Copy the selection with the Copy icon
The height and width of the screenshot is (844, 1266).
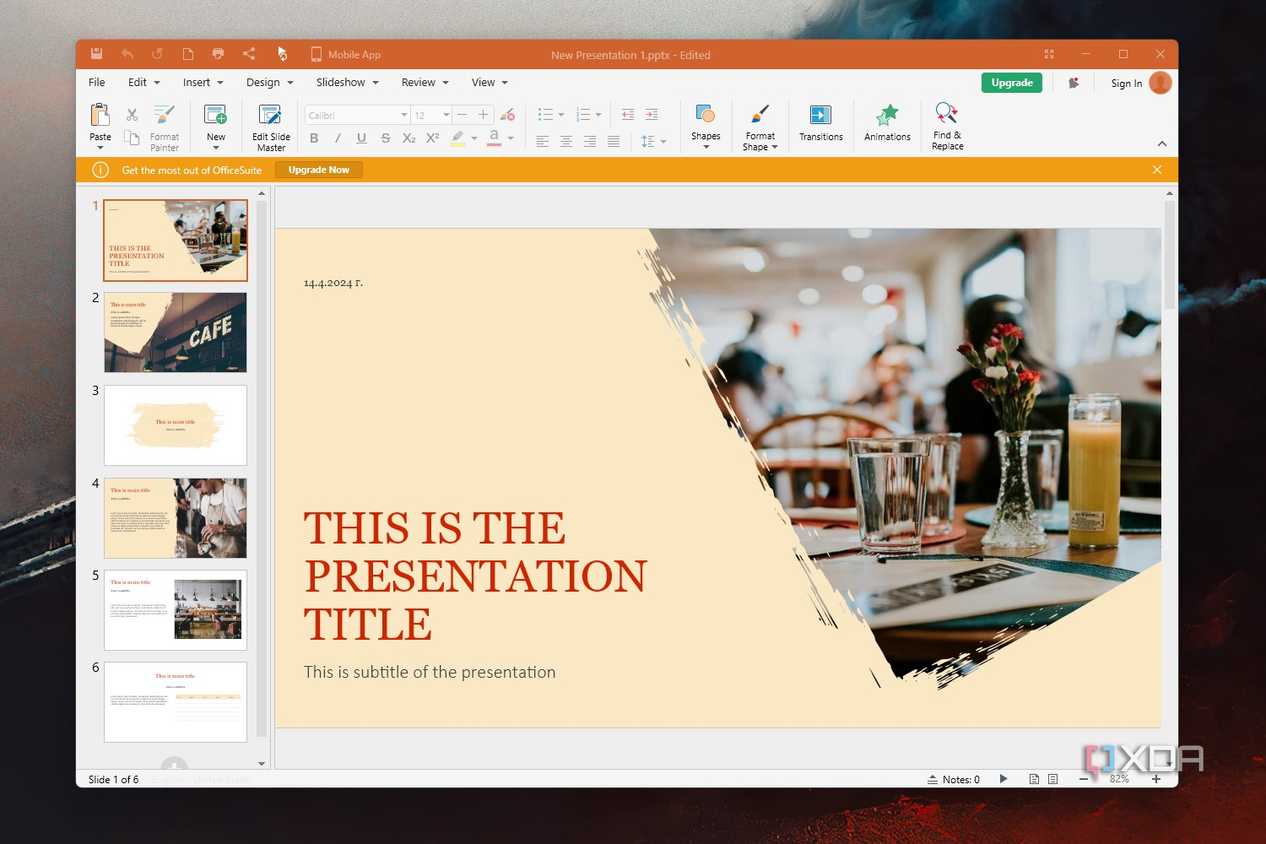click(132, 138)
